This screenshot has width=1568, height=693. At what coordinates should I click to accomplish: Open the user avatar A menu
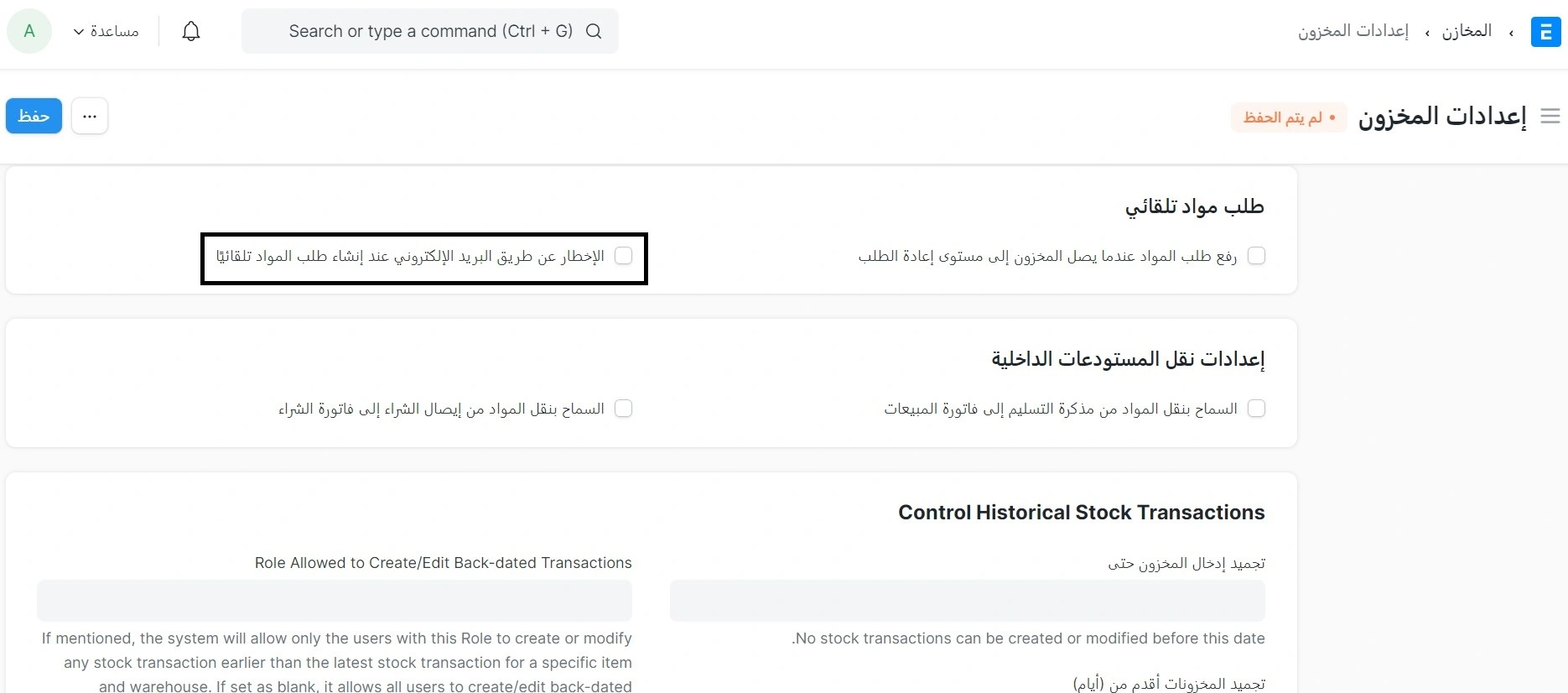coord(29,31)
